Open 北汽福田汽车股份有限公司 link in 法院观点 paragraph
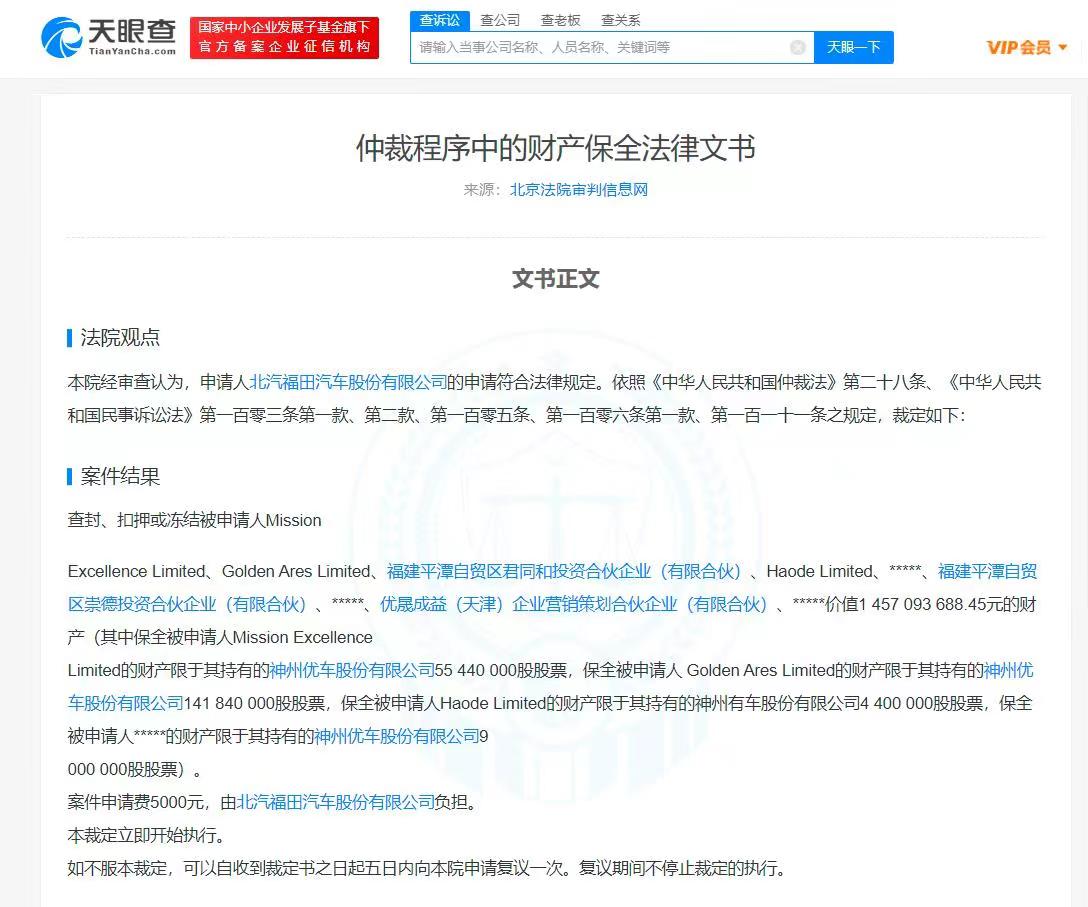Screen dimensions: 1088x907 [348, 382]
